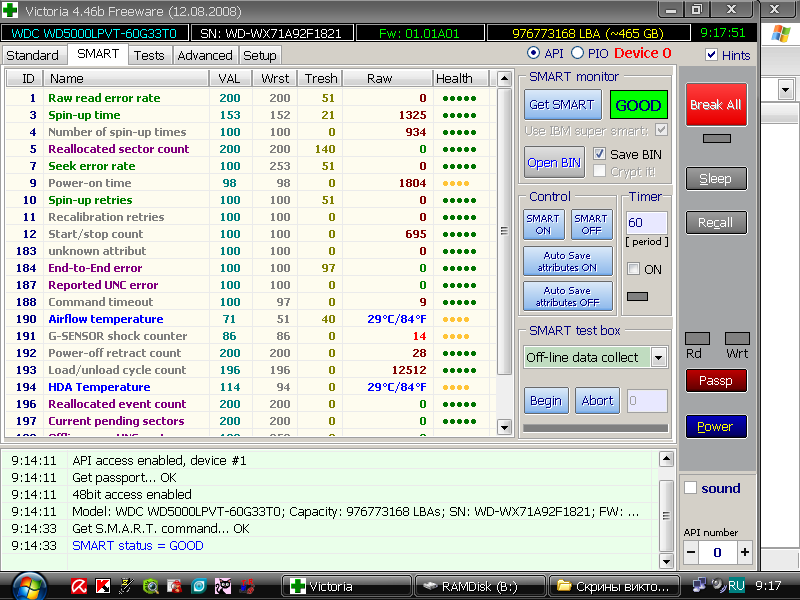Click the log panel scroll-down arrow

point(666,561)
